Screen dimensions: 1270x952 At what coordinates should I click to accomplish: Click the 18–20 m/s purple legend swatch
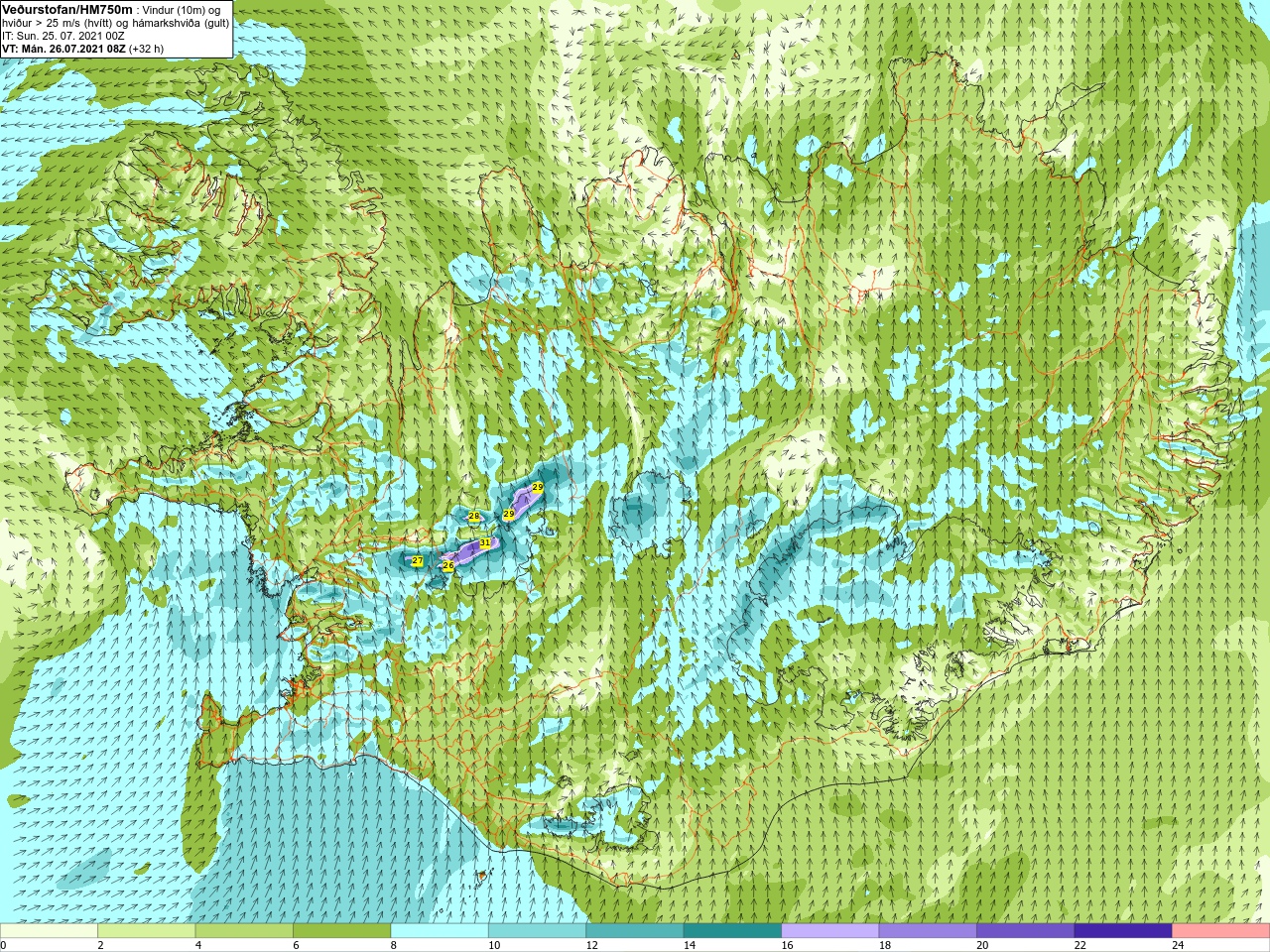coord(928,931)
